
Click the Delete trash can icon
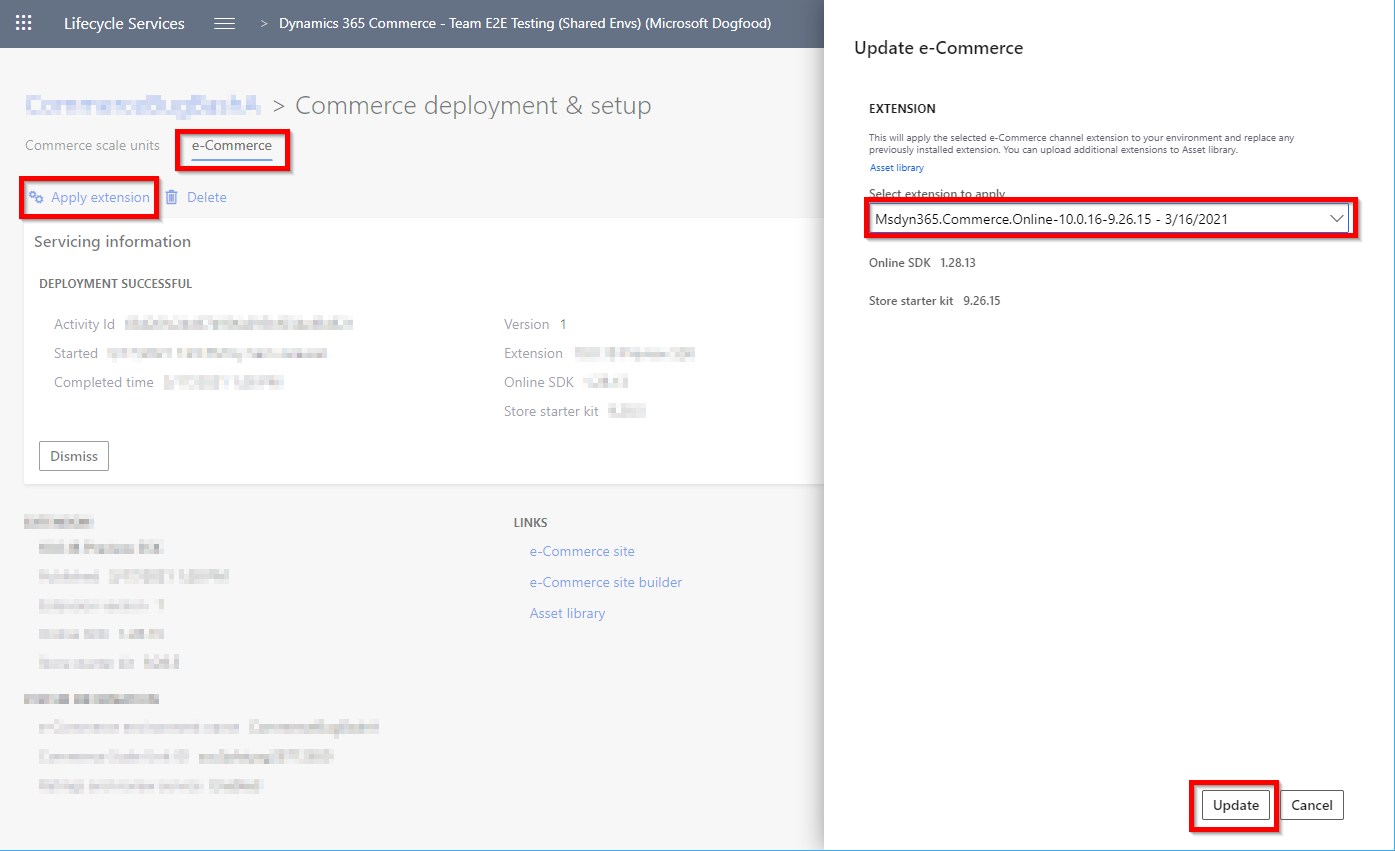coord(172,197)
